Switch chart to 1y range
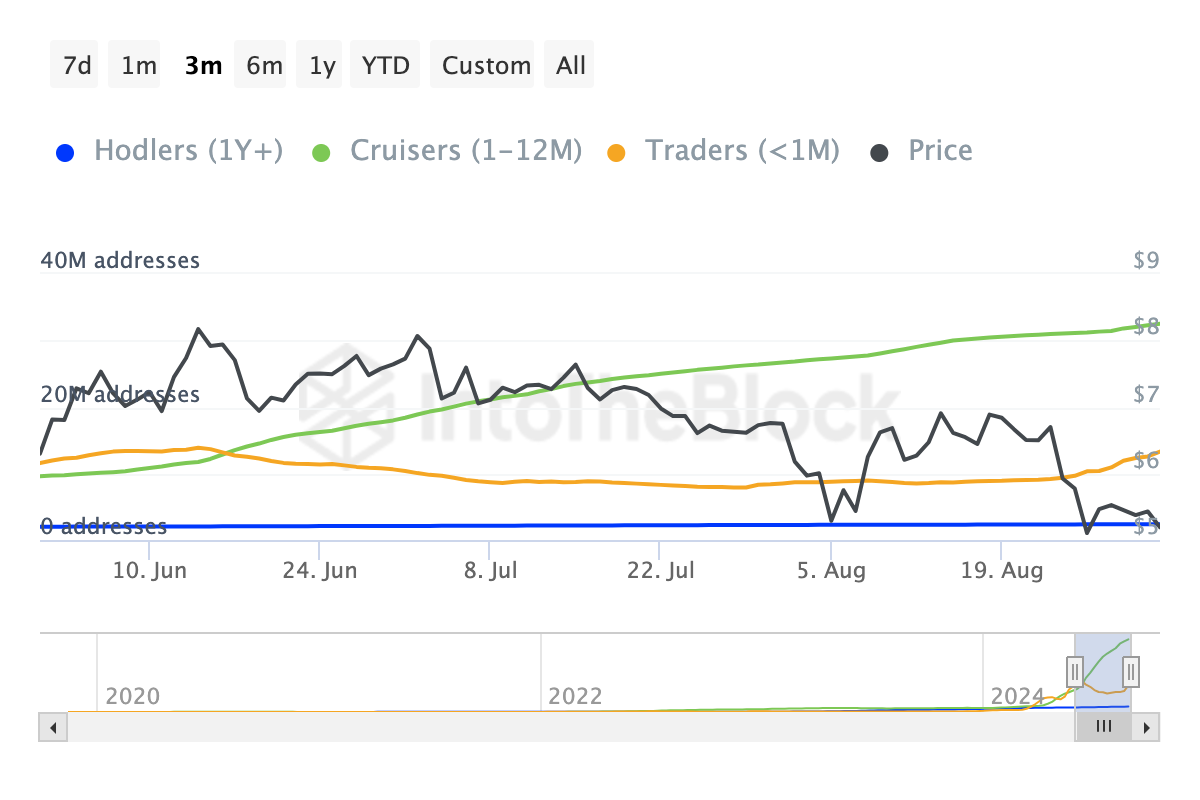1200x800 pixels. (322, 65)
